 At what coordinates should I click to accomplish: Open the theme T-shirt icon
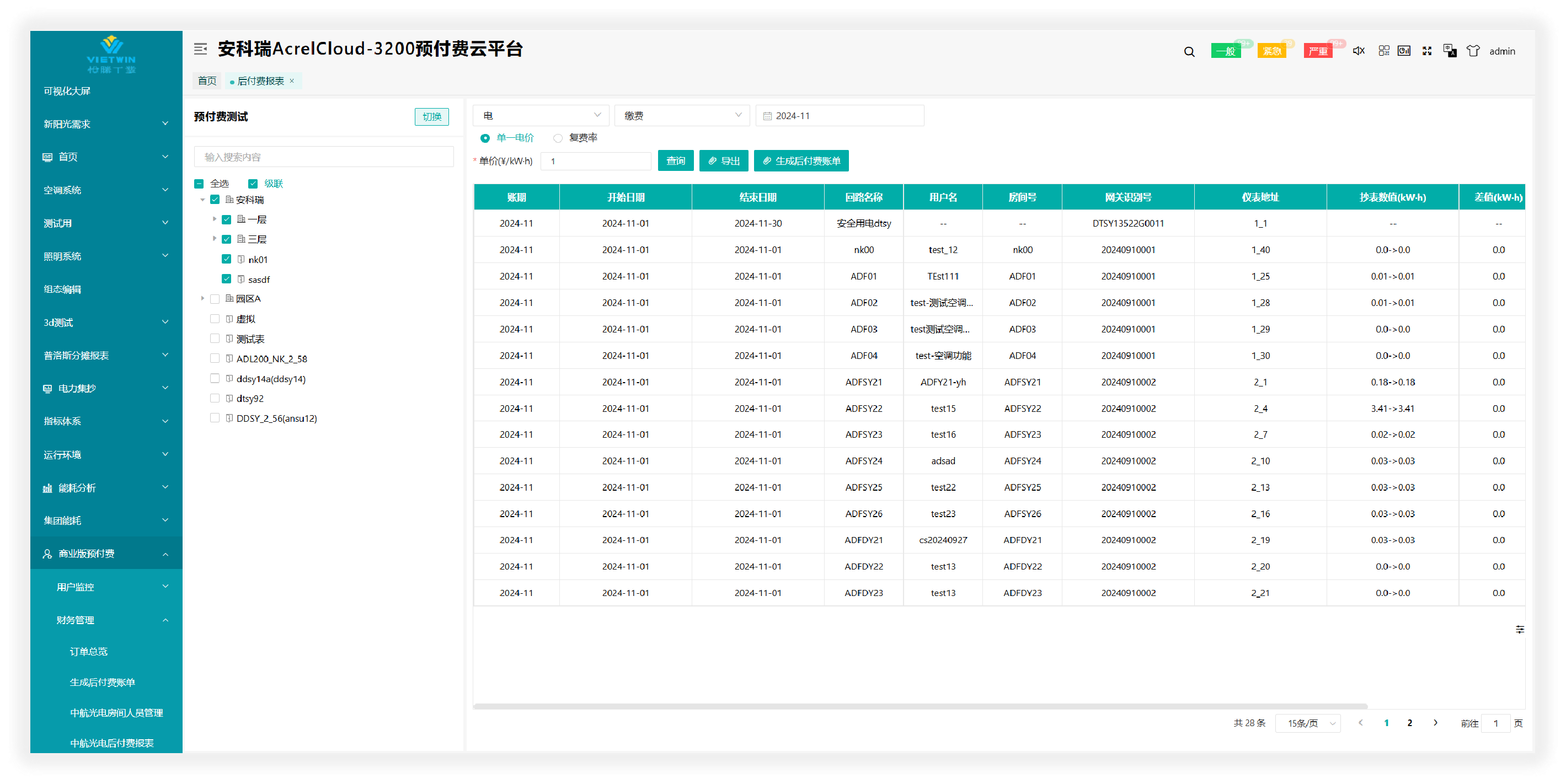1473,51
